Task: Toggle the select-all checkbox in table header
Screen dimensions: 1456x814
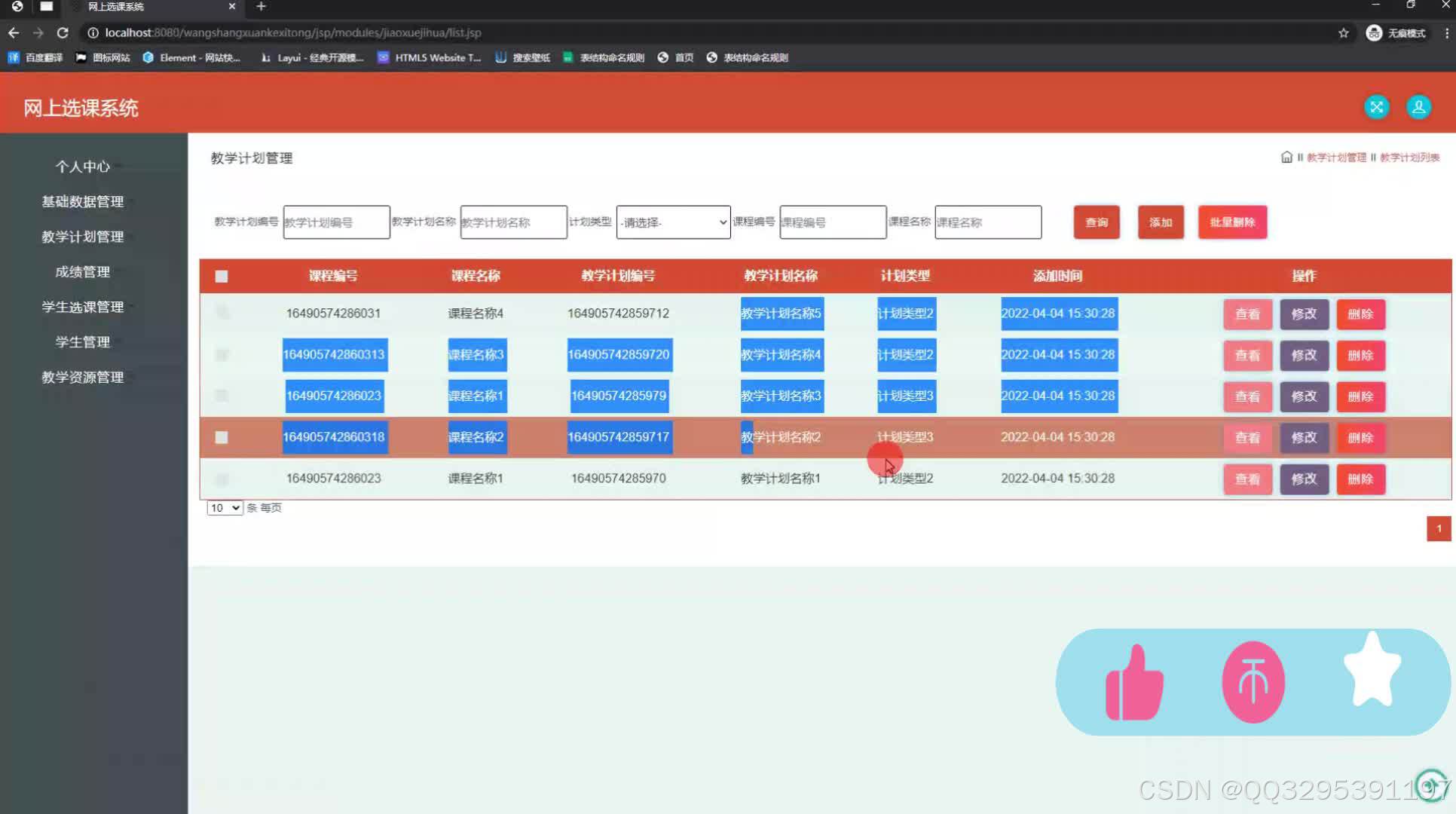Action: click(x=222, y=276)
